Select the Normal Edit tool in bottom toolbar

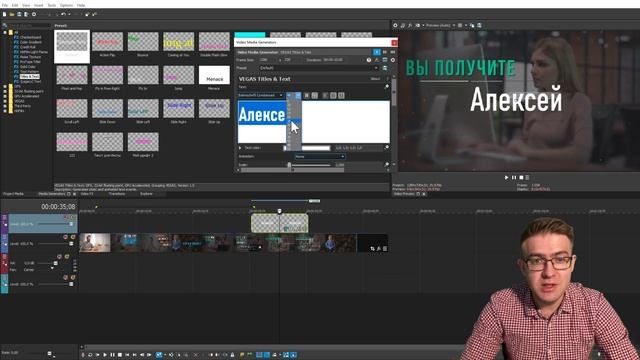click(159, 355)
